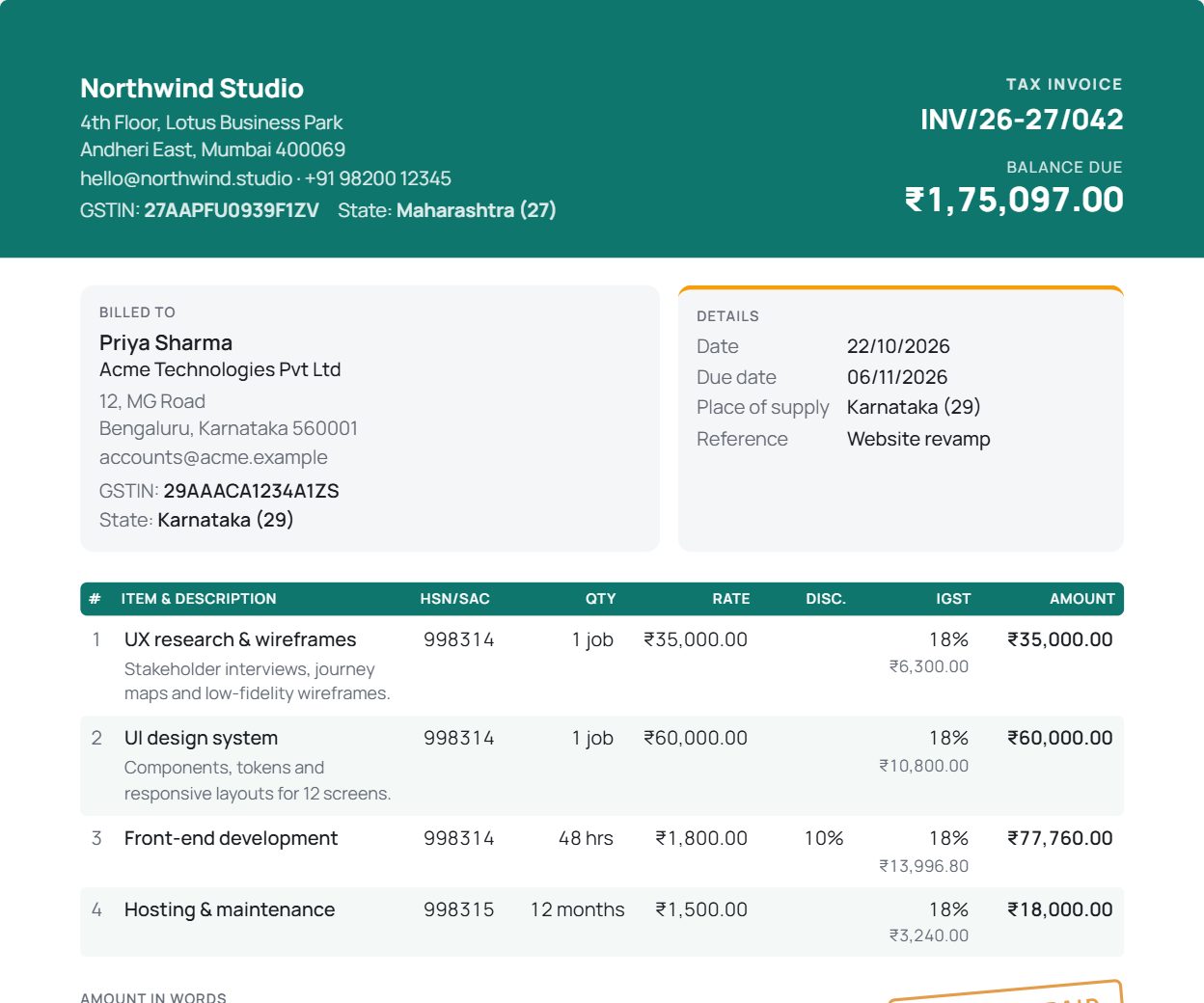The image size is (1204, 1003).
Task: Click item 'UX research & wireframes'
Action: click(x=240, y=639)
